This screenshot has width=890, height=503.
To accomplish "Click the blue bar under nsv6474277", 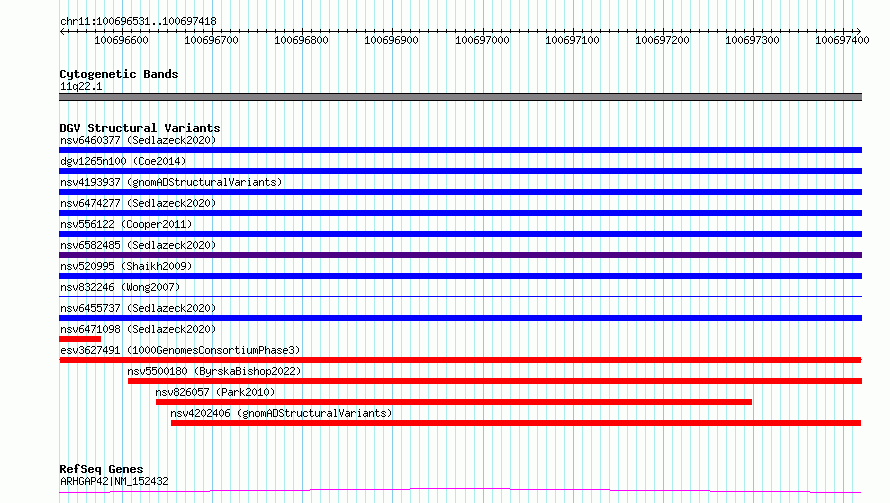I will pos(460,213).
